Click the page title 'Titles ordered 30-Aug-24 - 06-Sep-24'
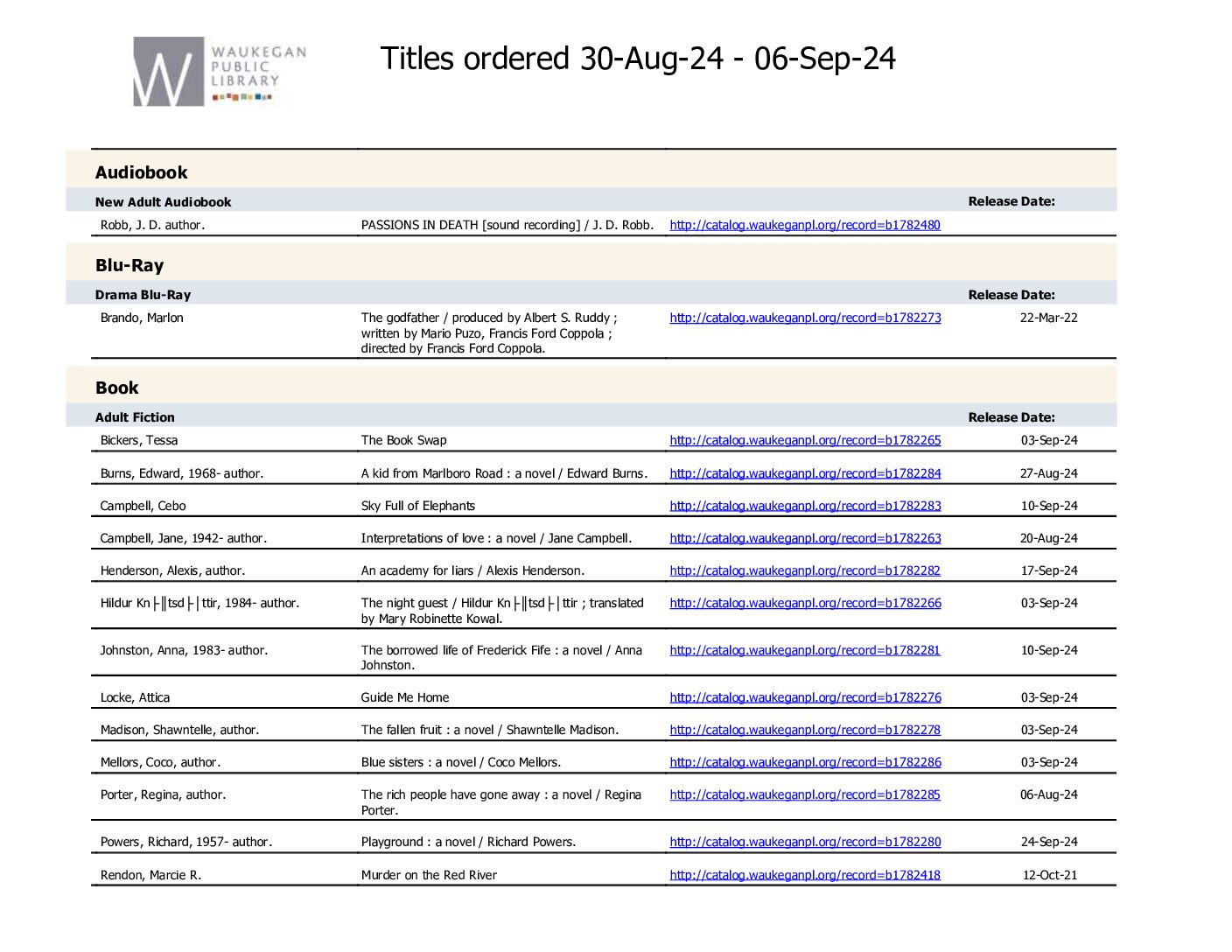The image size is (1232, 952). [x=638, y=59]
